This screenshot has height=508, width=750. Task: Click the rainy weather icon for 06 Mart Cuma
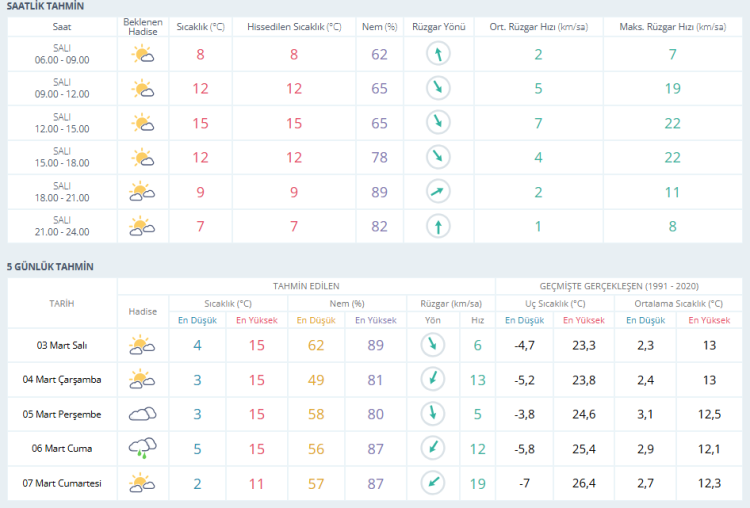(142, 448)
